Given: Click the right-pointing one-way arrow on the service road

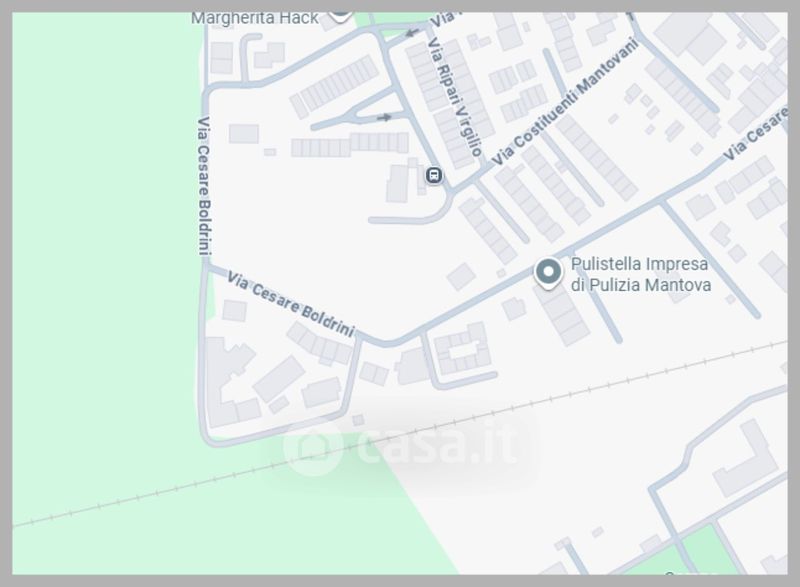Looking at the screenshot, I should (x=384, y=117).
